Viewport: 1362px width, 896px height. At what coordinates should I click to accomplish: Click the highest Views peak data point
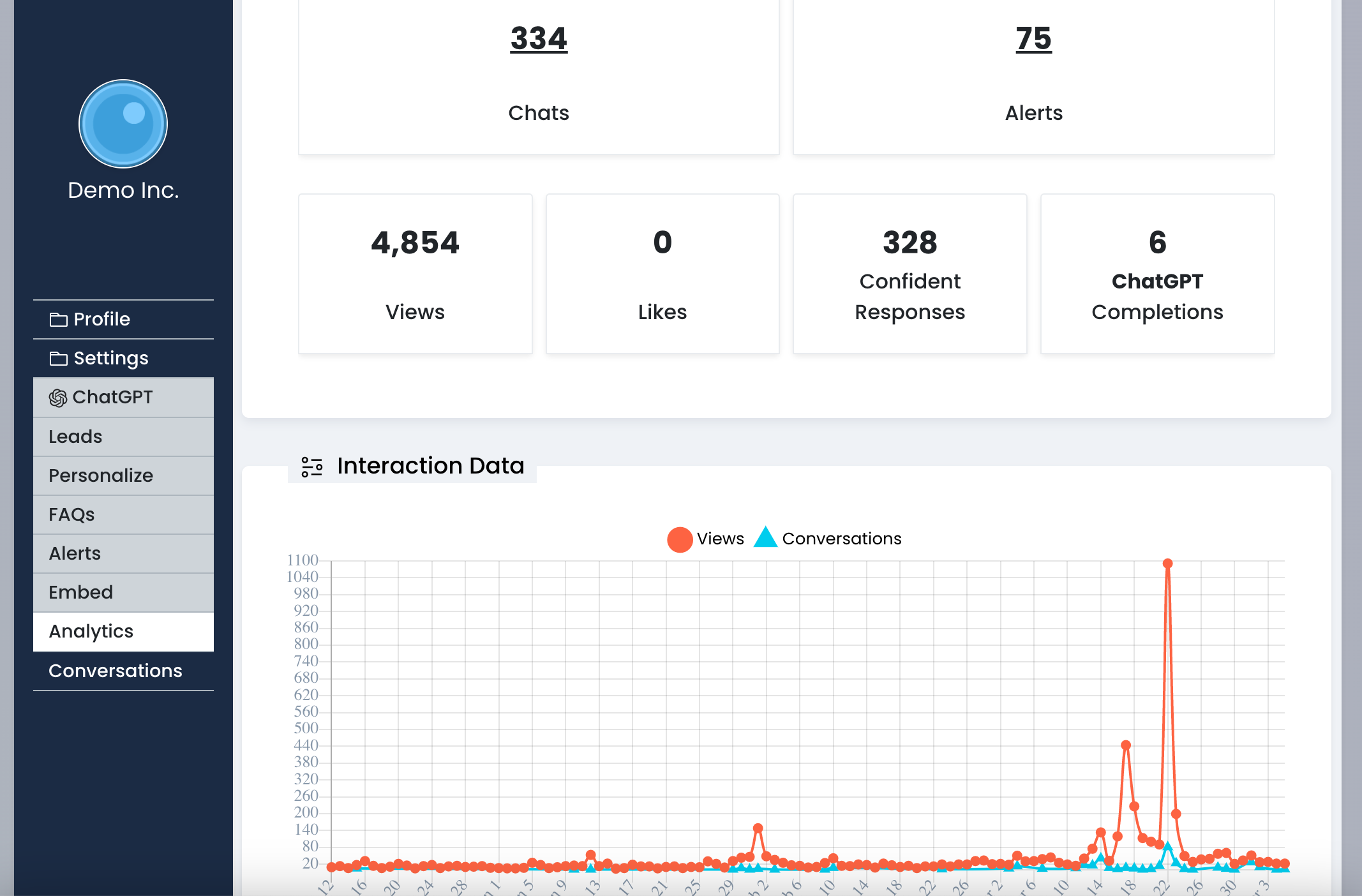(1167, 564)
